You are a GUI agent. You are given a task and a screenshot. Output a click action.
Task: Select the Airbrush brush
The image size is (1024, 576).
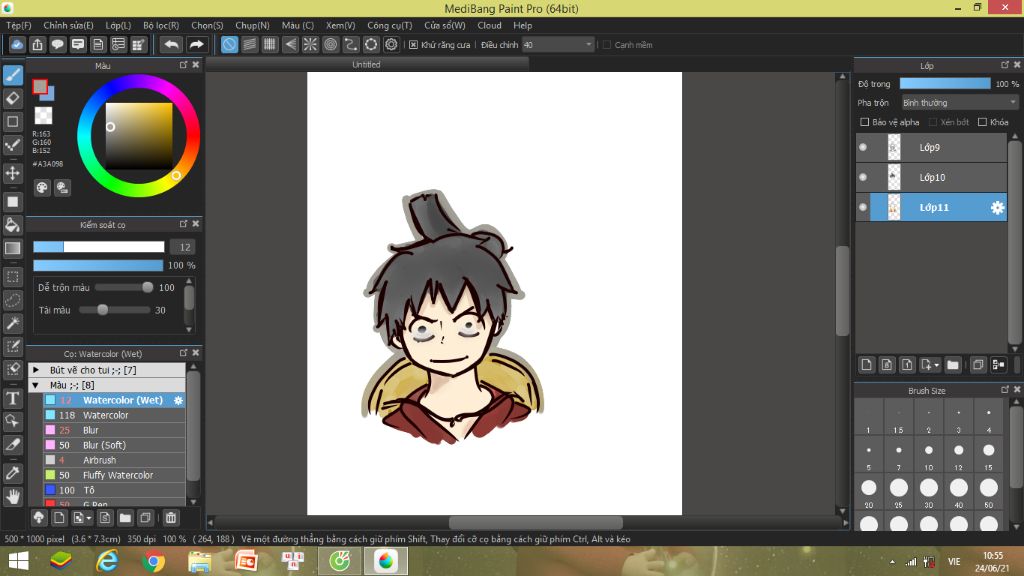(x=114, y=460)
